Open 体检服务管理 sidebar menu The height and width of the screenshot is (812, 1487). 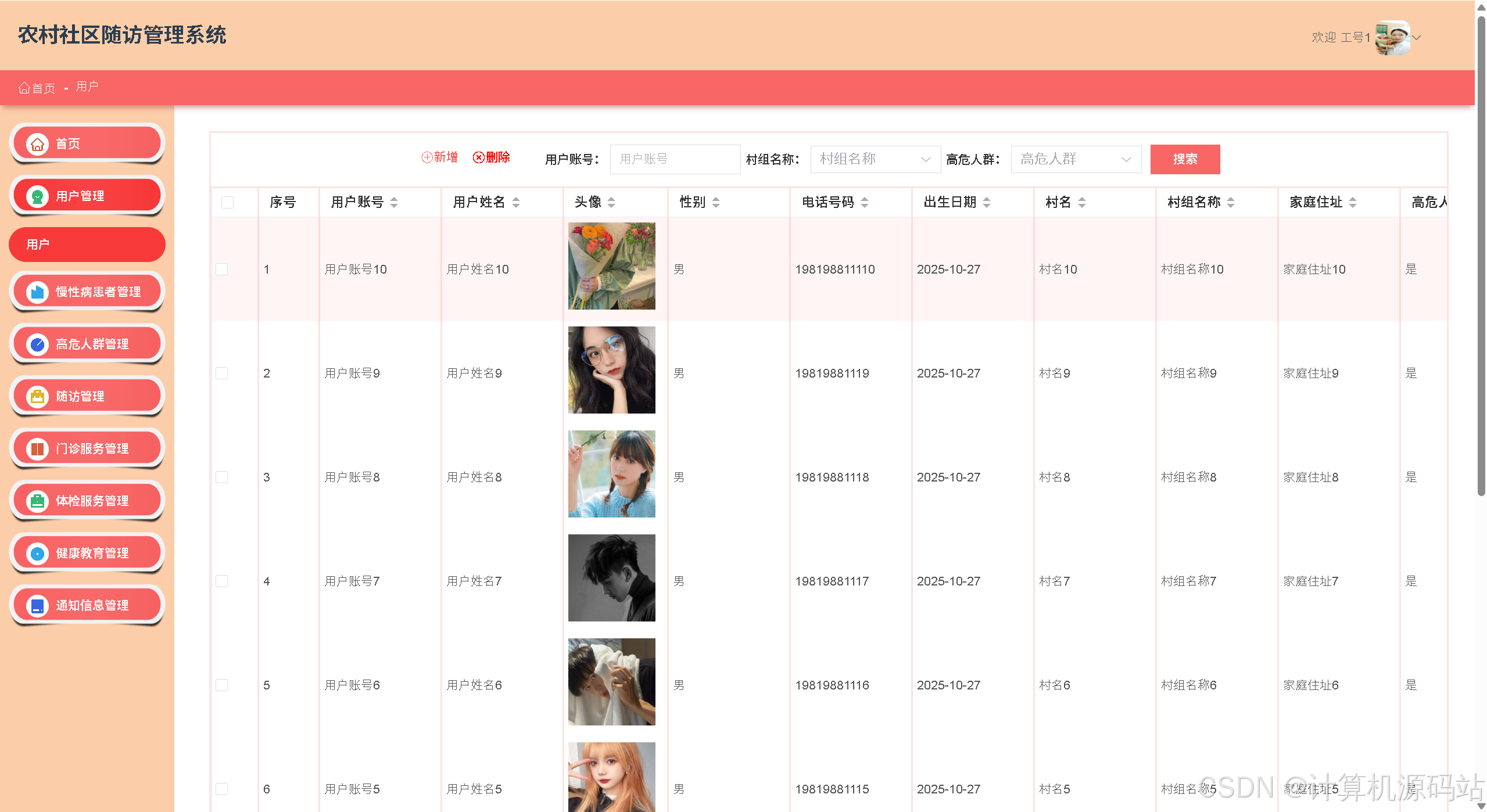tap(87, 501)
